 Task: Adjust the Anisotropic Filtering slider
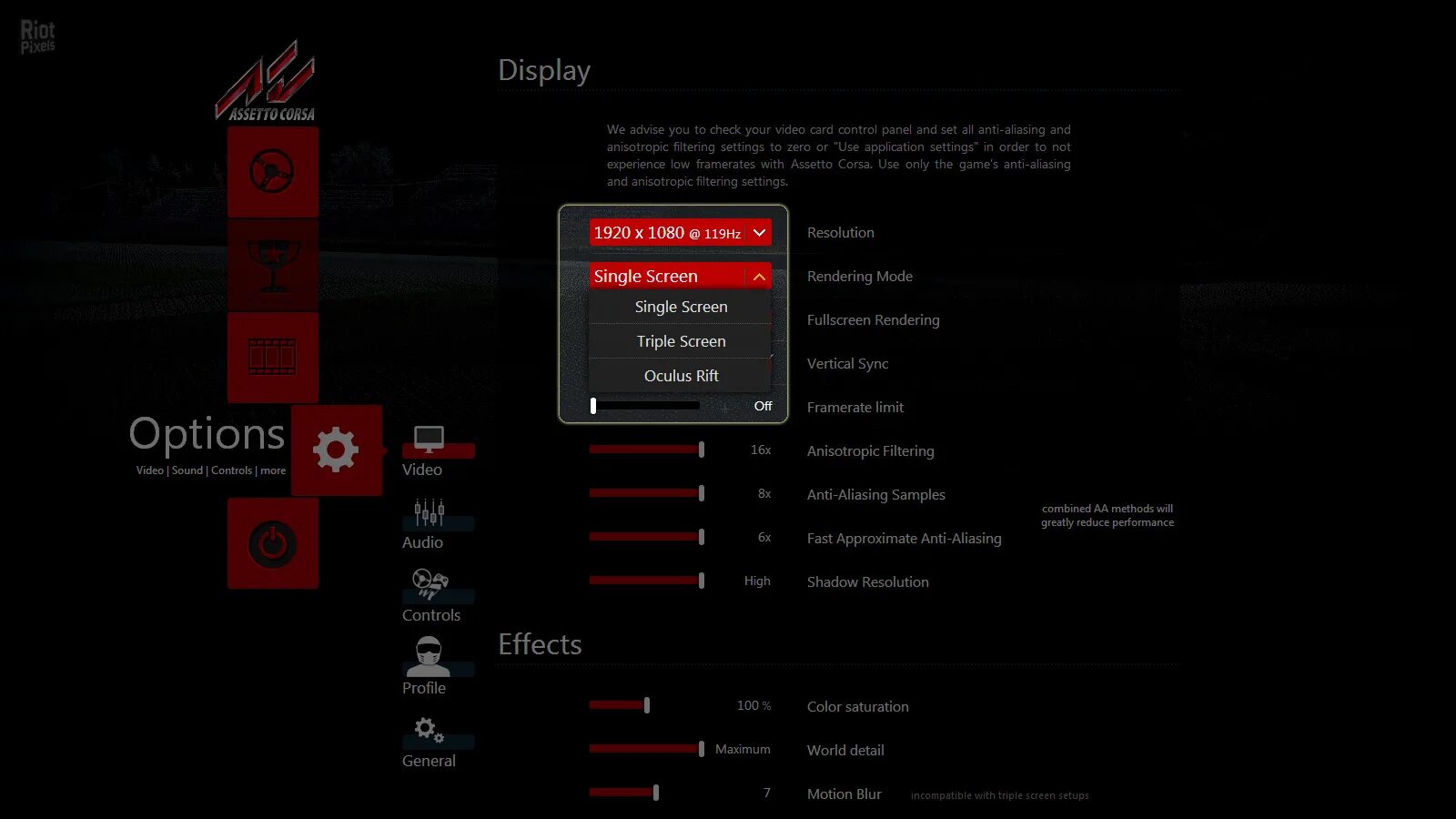(x=646, y=450)
